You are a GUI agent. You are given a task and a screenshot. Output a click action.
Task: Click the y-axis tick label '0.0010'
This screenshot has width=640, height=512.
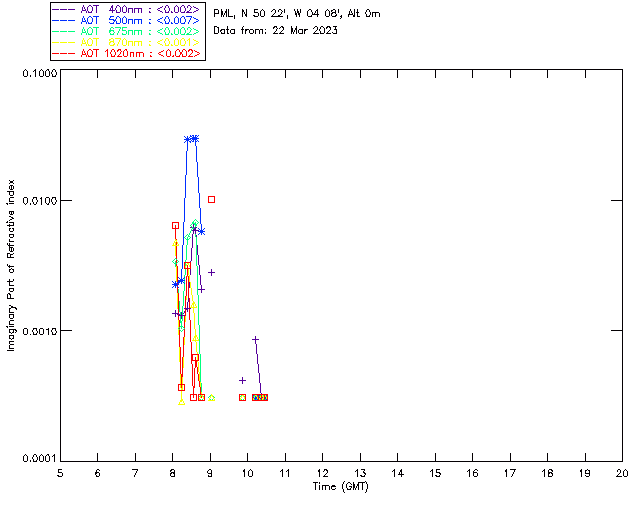pyautogui.click(x=40, y=331)
